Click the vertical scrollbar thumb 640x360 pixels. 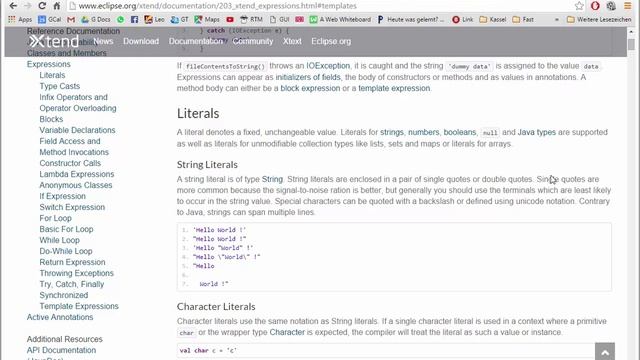(x=631, y=44)
